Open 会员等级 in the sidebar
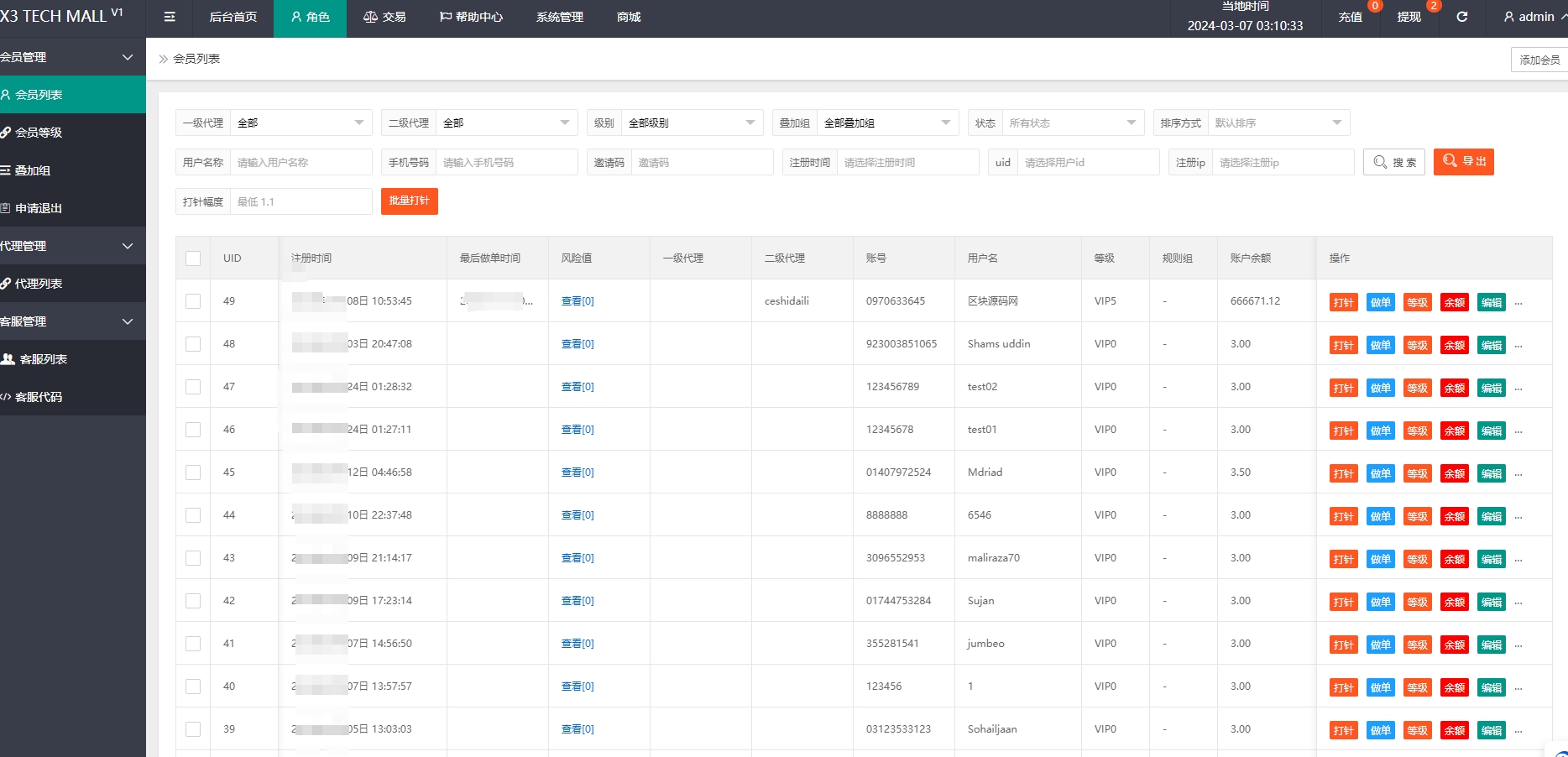 pyautogui.click(x=73, y=133)
